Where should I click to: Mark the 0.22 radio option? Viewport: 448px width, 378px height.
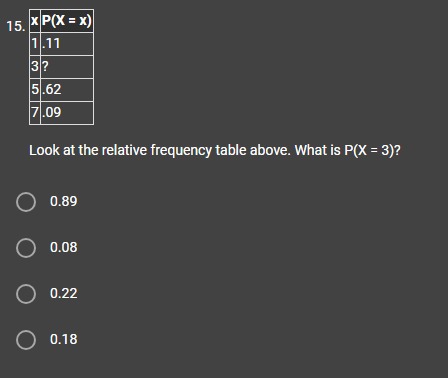(x=26, y=294)
